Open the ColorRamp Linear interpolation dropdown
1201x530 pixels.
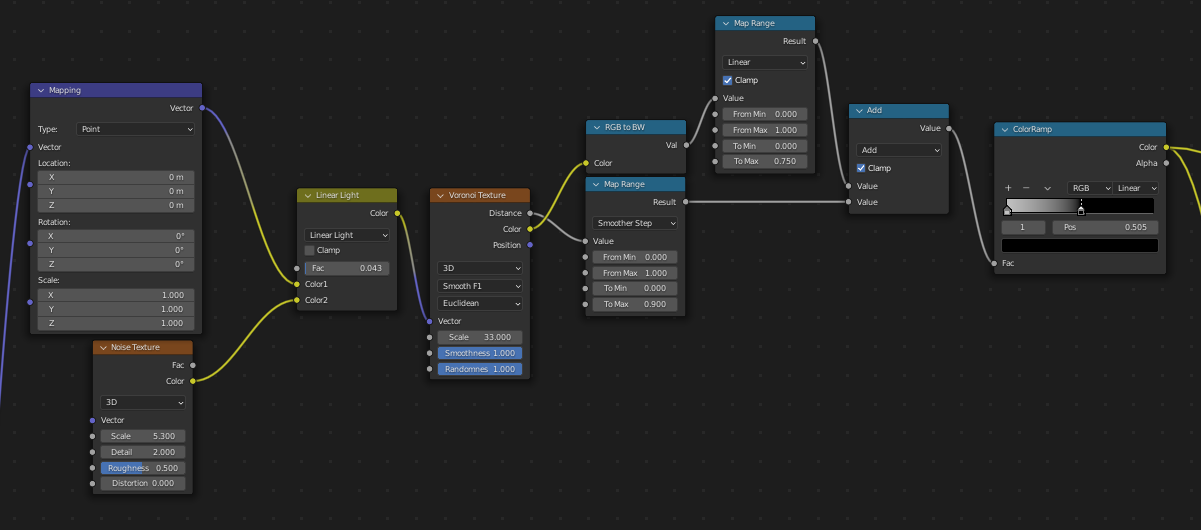1136,188
